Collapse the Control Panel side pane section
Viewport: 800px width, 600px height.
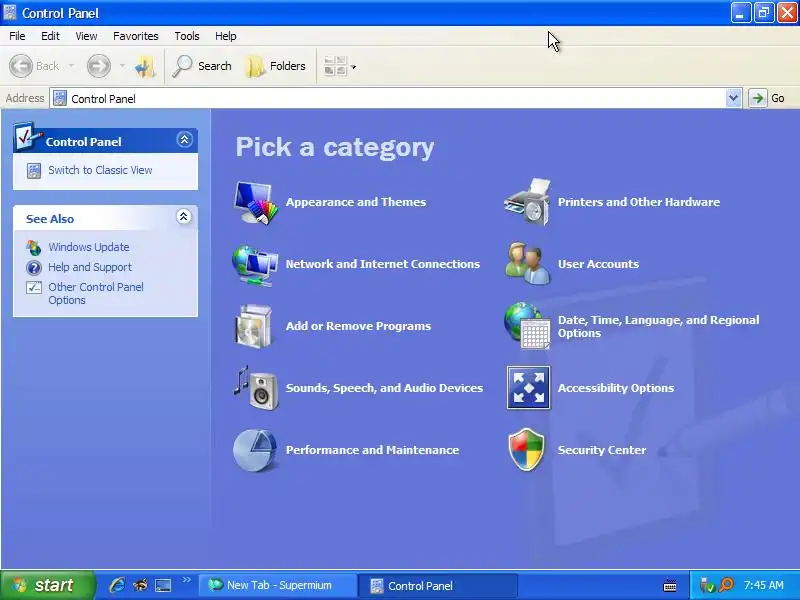(184, 140)
